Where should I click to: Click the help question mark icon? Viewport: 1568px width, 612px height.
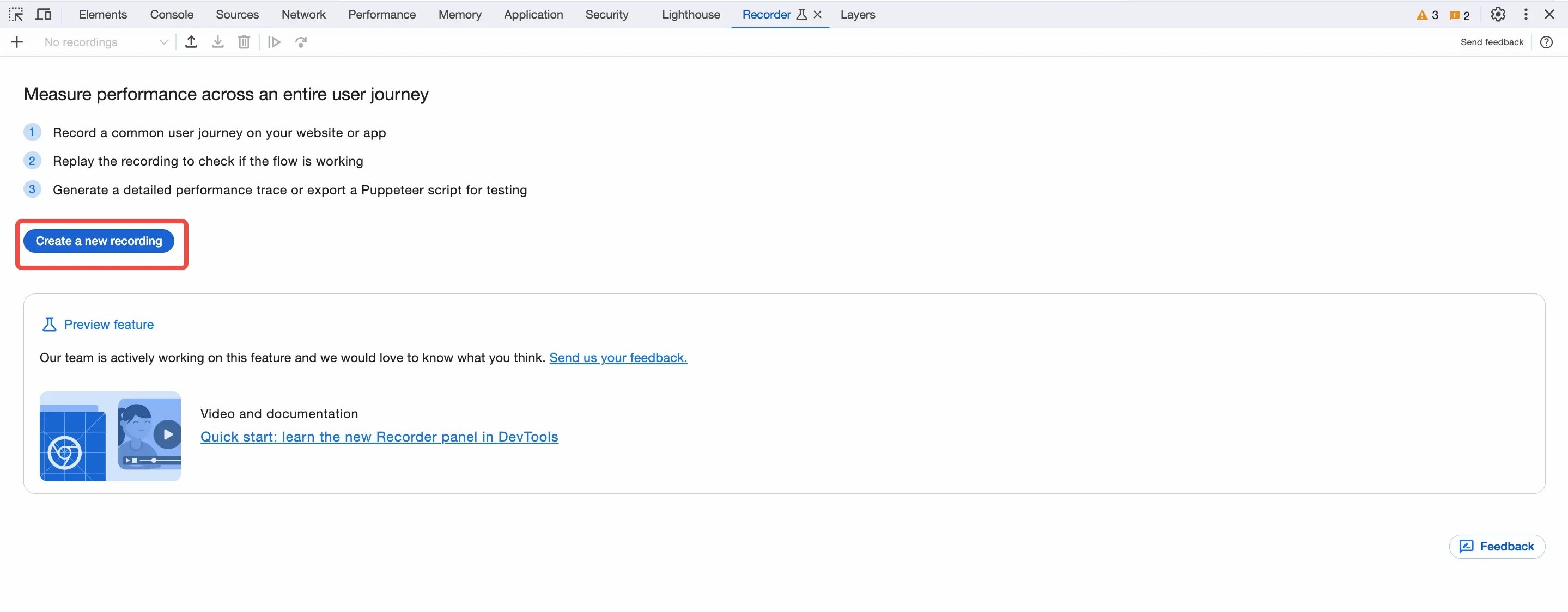point(1546,42)
